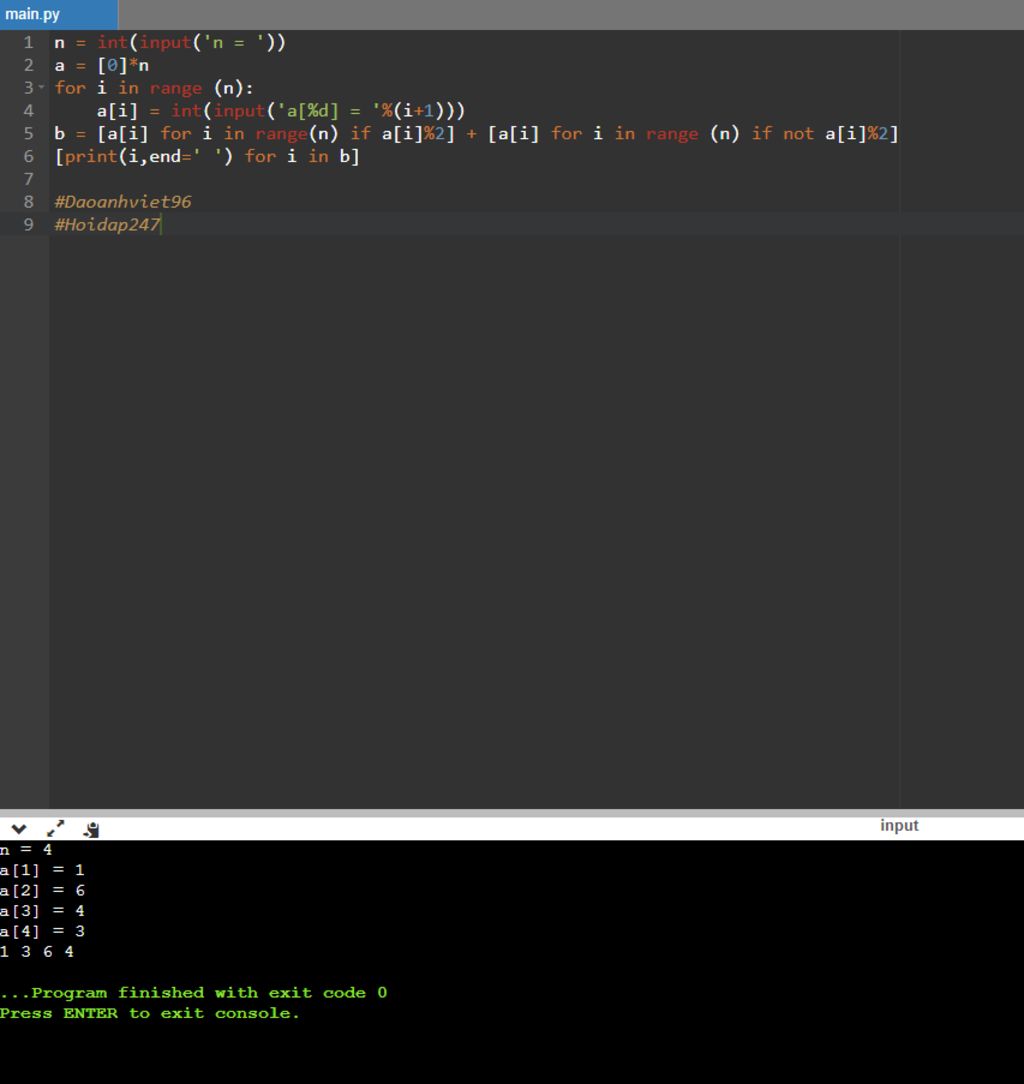
Task: Place cursor on line 1 input statement
Action: (x=170, y=42)
